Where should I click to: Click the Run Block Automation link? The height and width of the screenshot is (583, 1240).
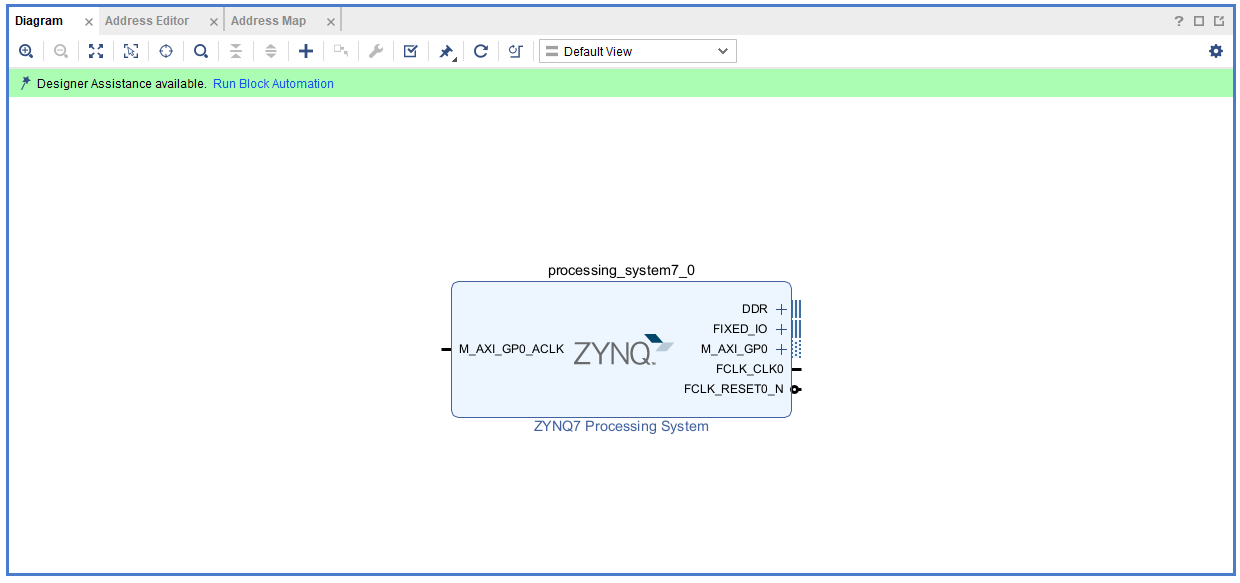tap(273, 84)
